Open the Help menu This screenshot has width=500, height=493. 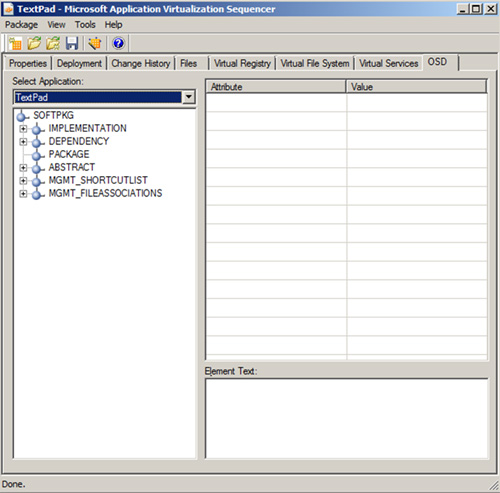click(x=113, y=25)
